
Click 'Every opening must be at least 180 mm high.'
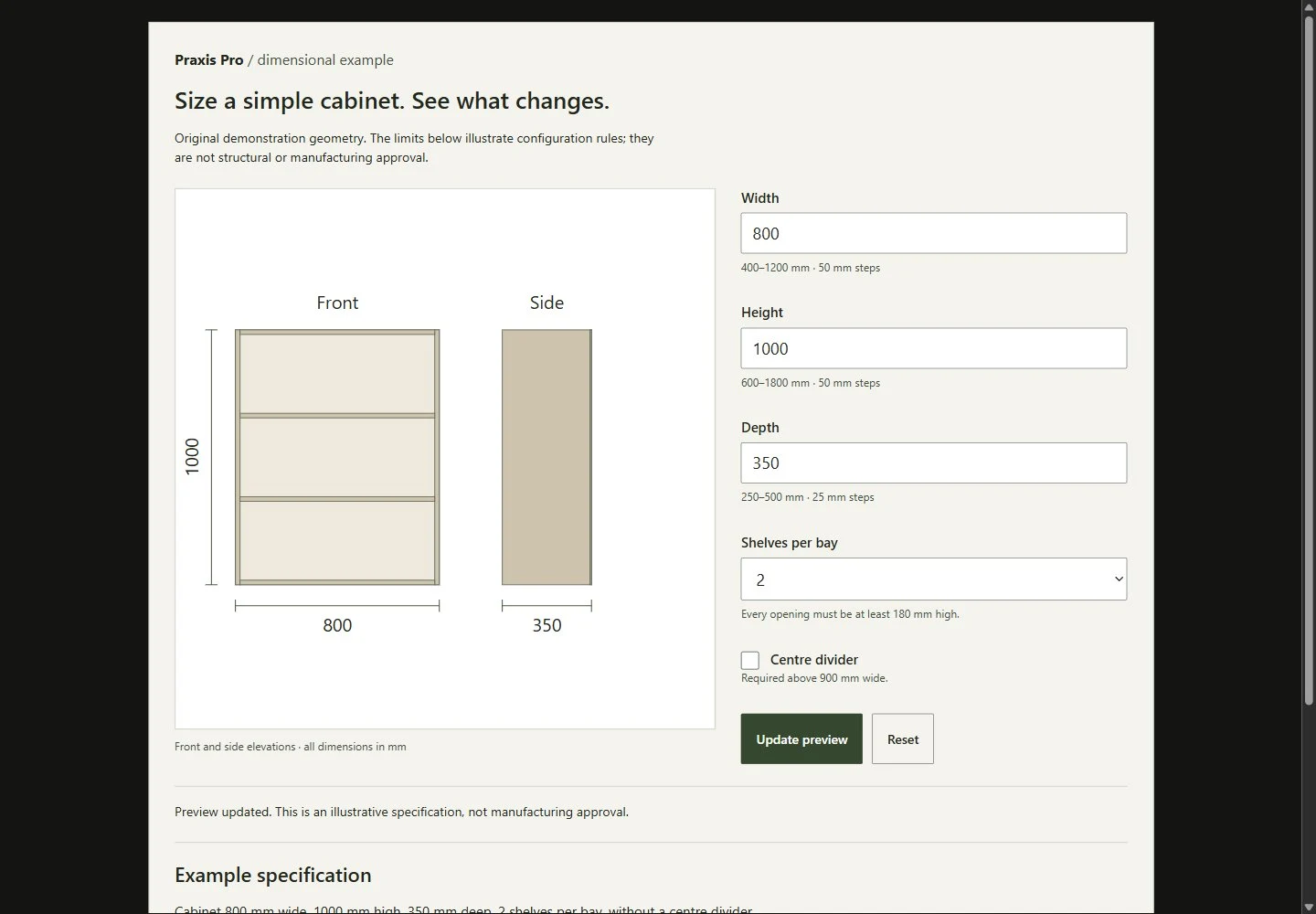click(x=850, y=614)
